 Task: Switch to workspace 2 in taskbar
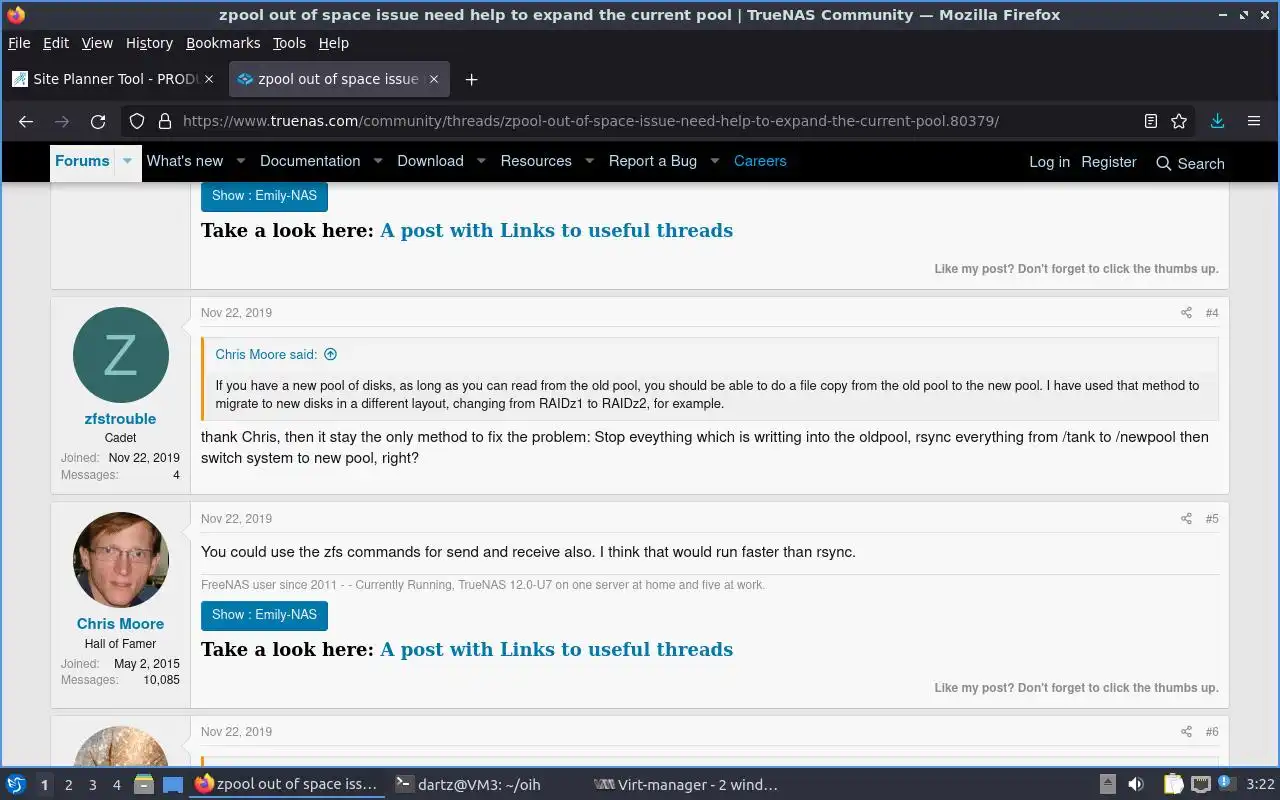(x=69, y=785)
